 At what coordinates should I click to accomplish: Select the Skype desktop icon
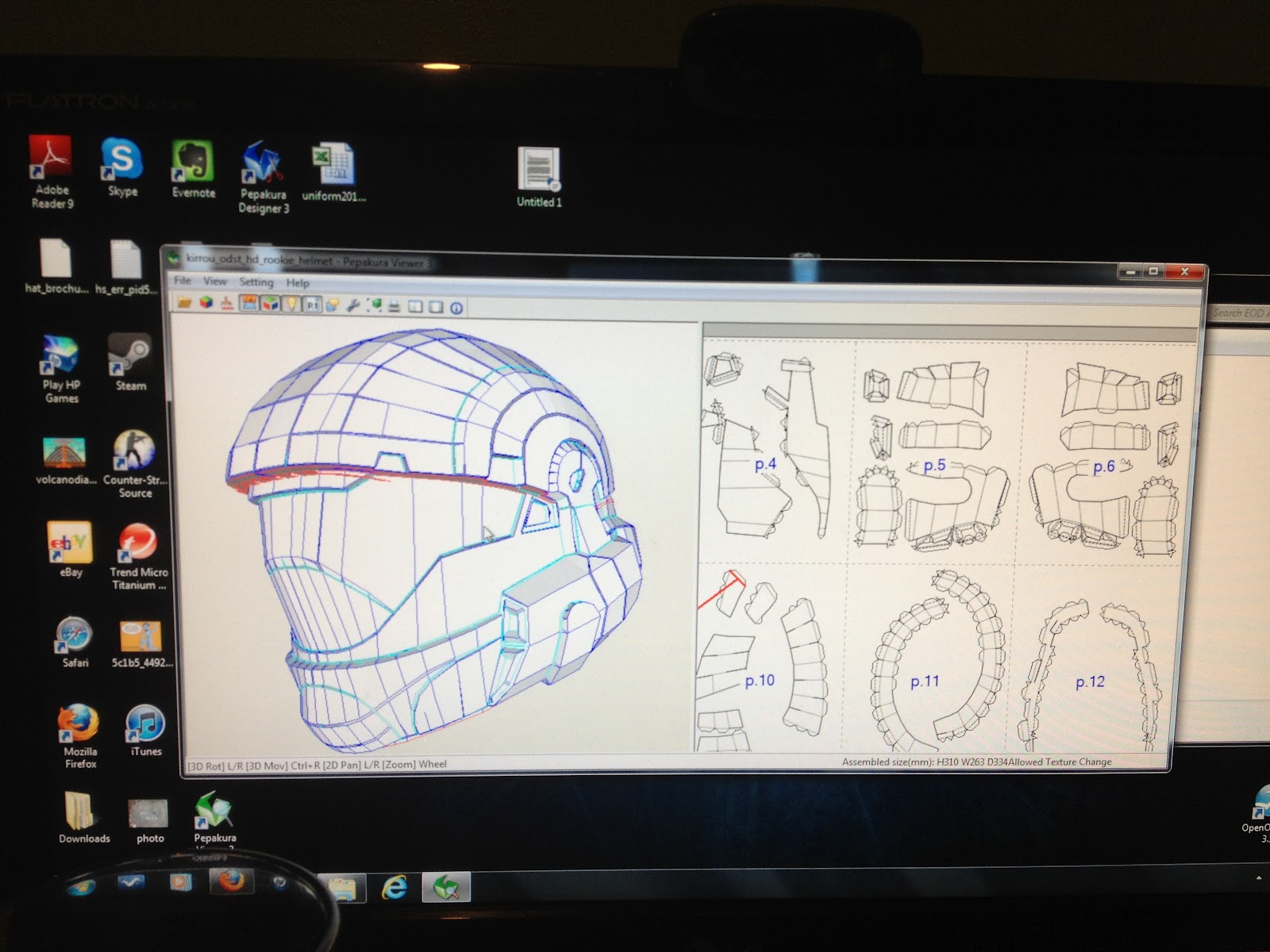coord(121,168)
